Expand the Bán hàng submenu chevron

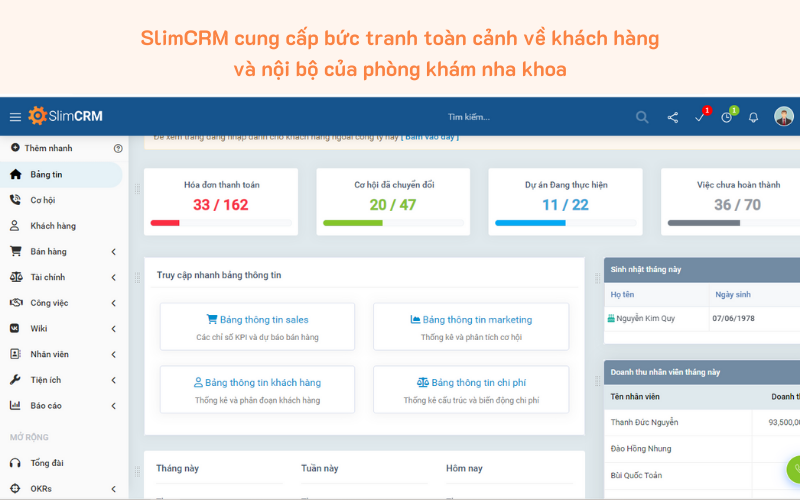(113, 252)
